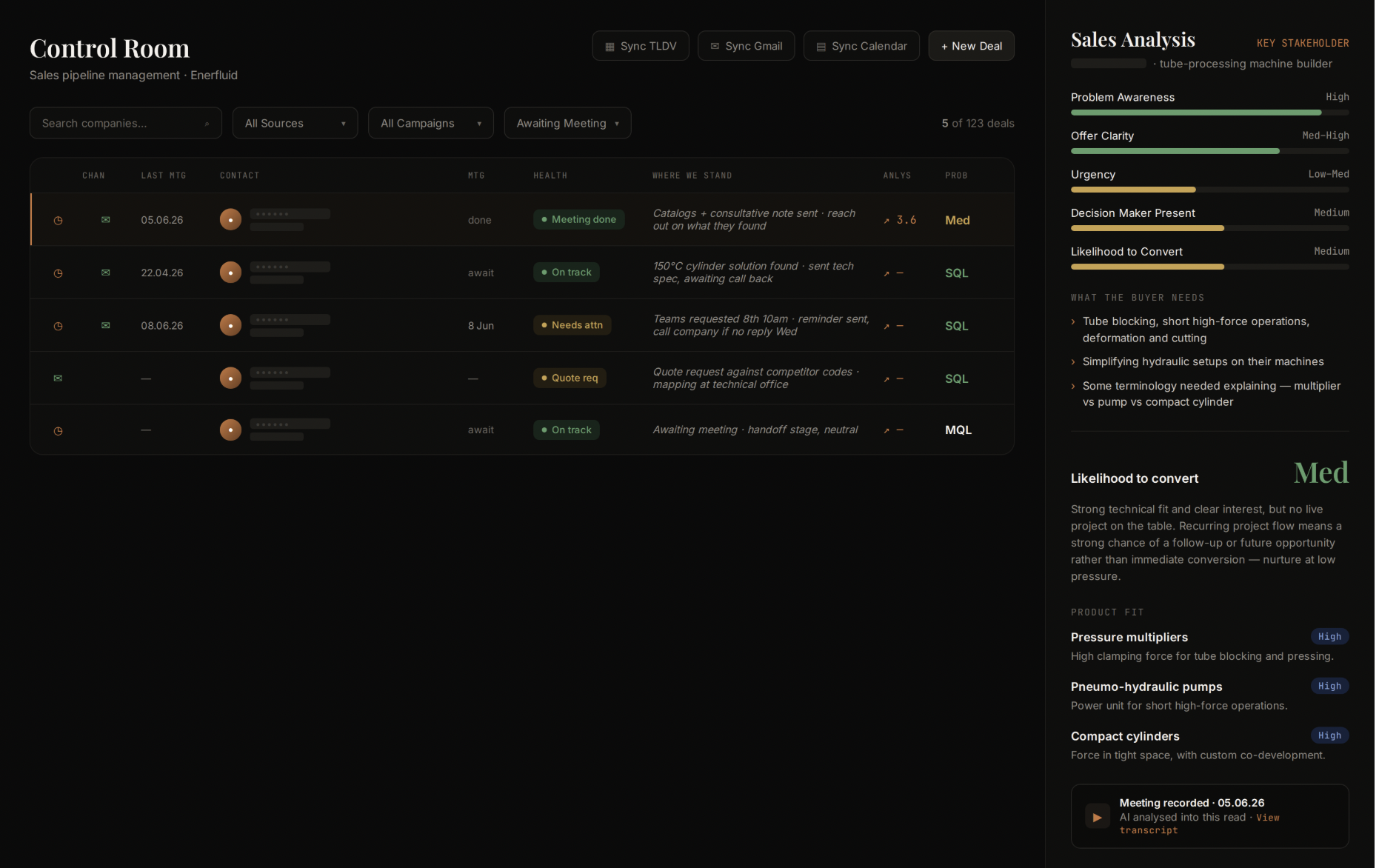Select the Pneumo-hydraulic pumps product fit item
Viewport: 1379px width, 868px height.
click(x=1210, y=695)
